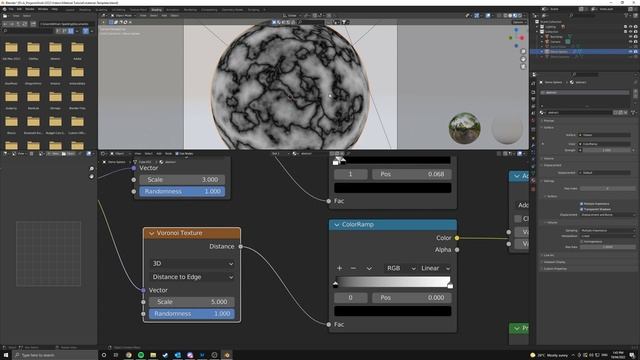Add a new ColorRamp stop with plus
Viewport: 640px width, 360px height.
[x=339, y=268]
